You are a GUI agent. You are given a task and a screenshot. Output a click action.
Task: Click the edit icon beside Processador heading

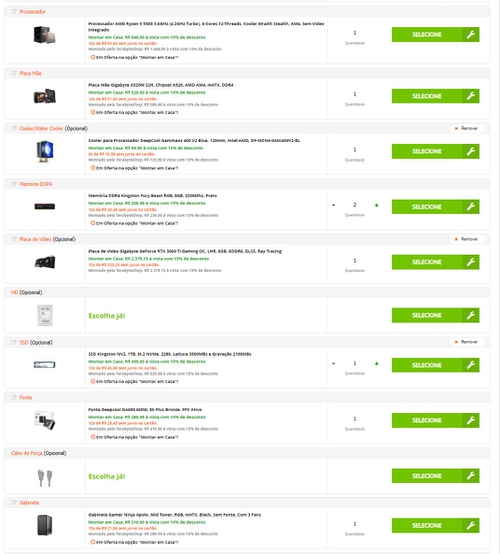14,12
